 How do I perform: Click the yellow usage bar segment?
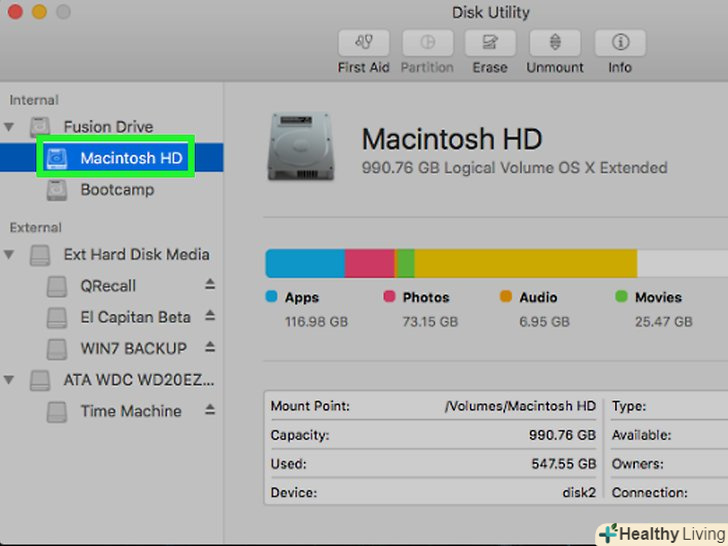tap(526, 264)
